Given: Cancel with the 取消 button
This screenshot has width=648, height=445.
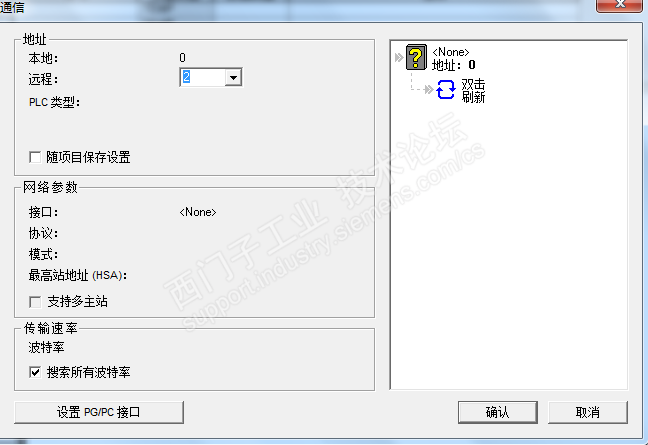Looking at the screenshot, I should [588, 412].
